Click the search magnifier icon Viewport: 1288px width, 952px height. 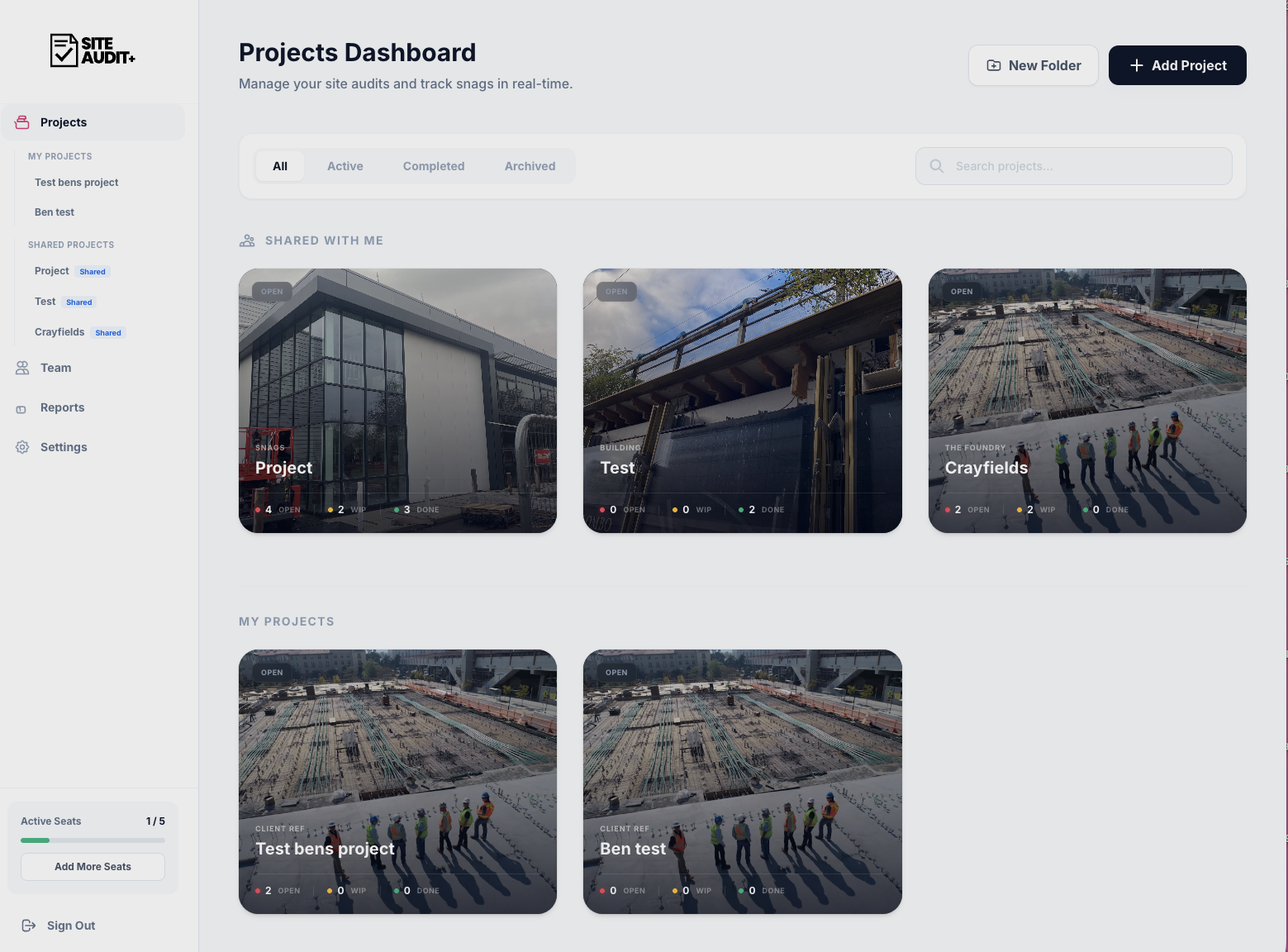tap(936, 165)
